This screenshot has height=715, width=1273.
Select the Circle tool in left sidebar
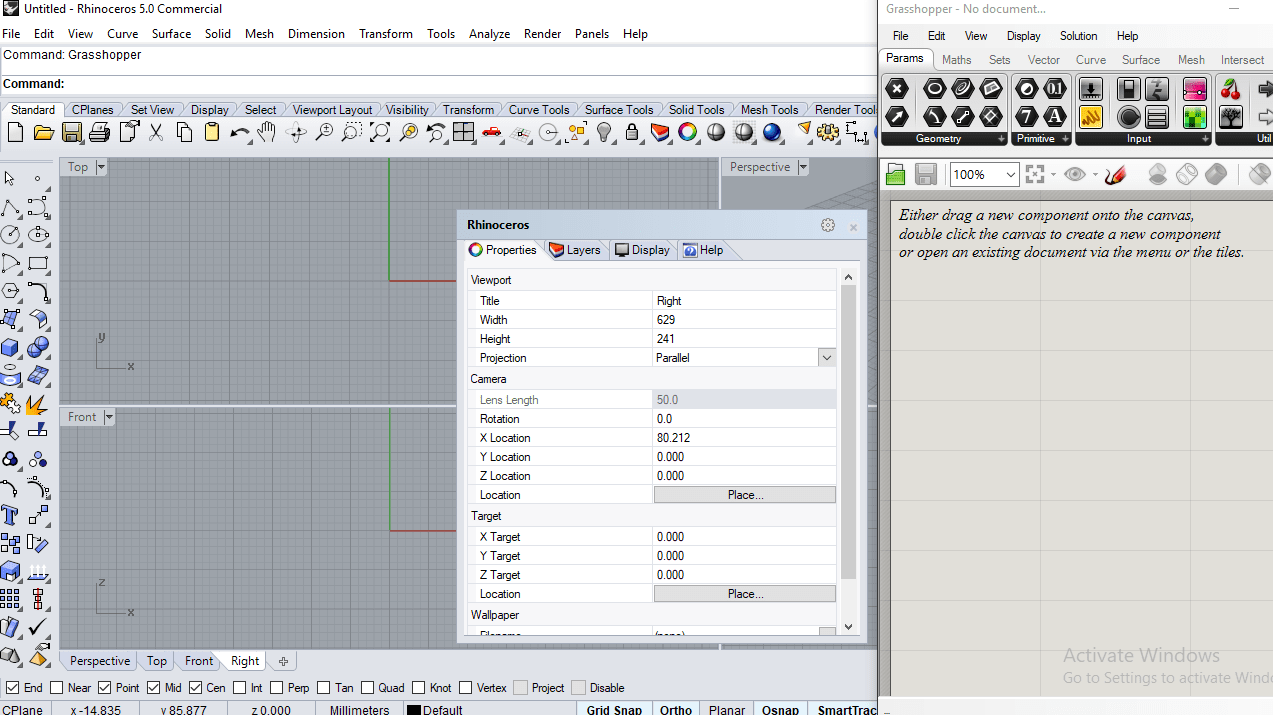10,235
